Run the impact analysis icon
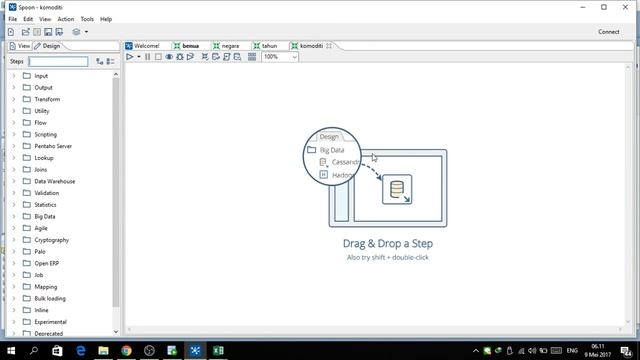The height and width of the screenshot is (360, 640). click(x=216, y=57)
